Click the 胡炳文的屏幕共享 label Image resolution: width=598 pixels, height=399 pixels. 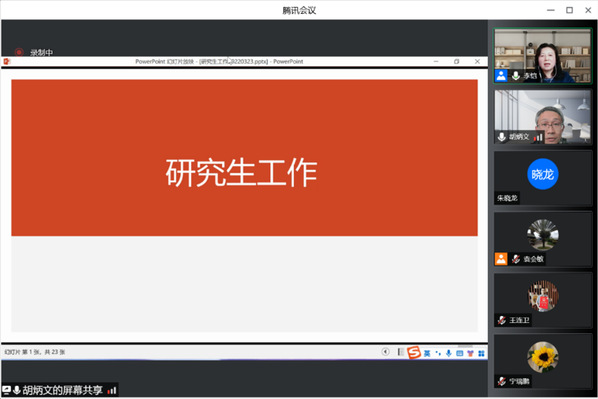coord(63,390)
